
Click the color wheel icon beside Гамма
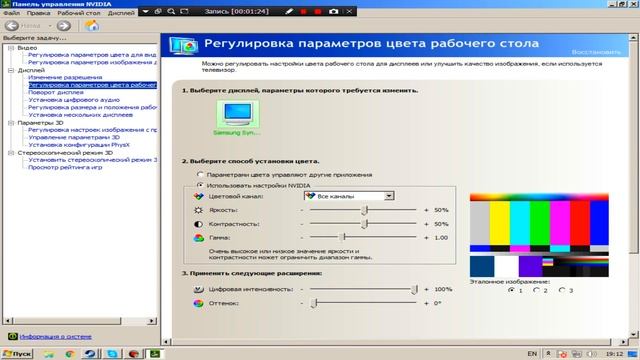coord(198,238)
